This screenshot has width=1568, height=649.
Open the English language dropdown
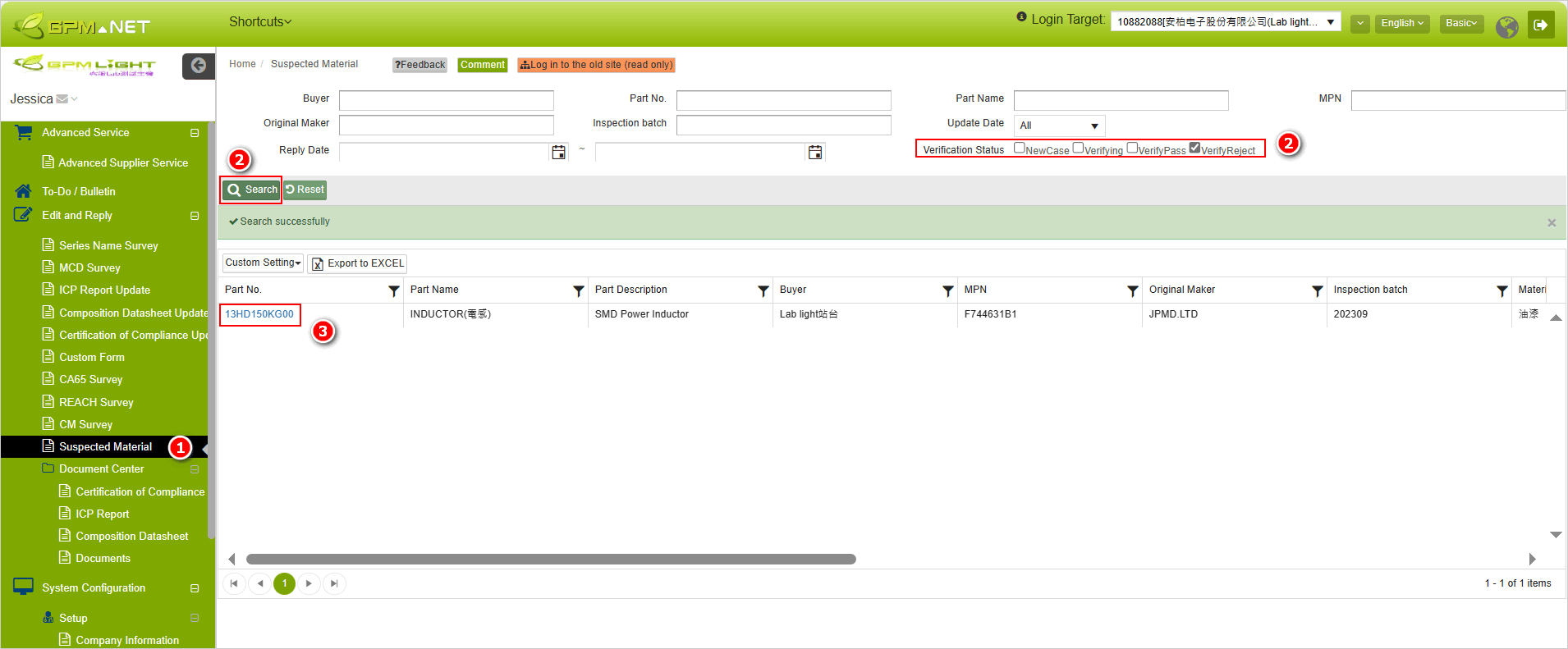(x=1402, y=23)
